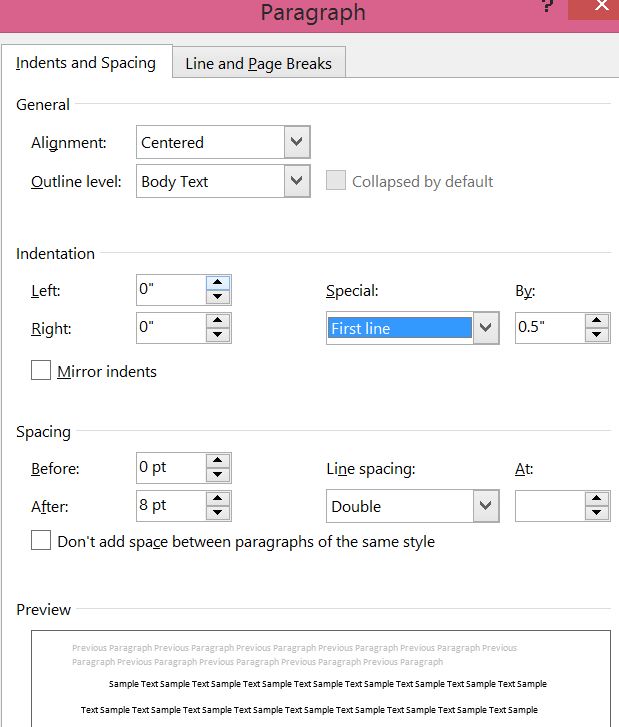Increase Before spacing value
Viewport: 619px width, 727px height.
[218, 461]
